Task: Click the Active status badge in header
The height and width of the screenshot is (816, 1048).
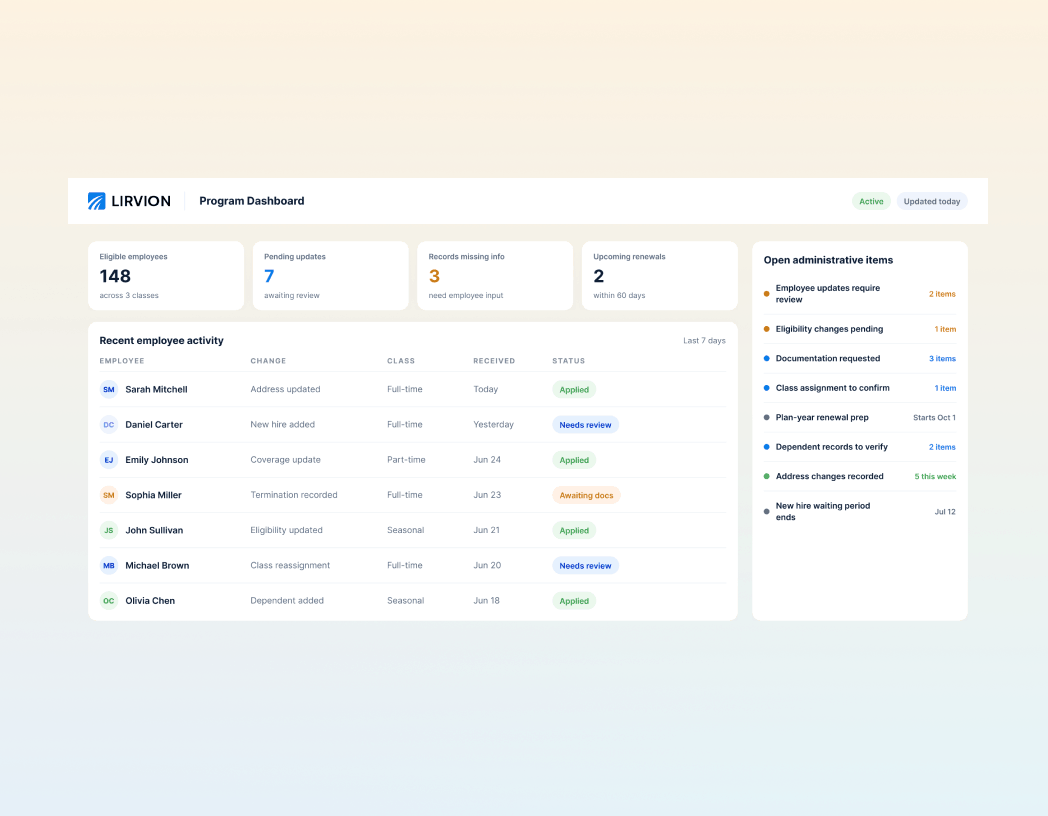Action: pos(871,201)
